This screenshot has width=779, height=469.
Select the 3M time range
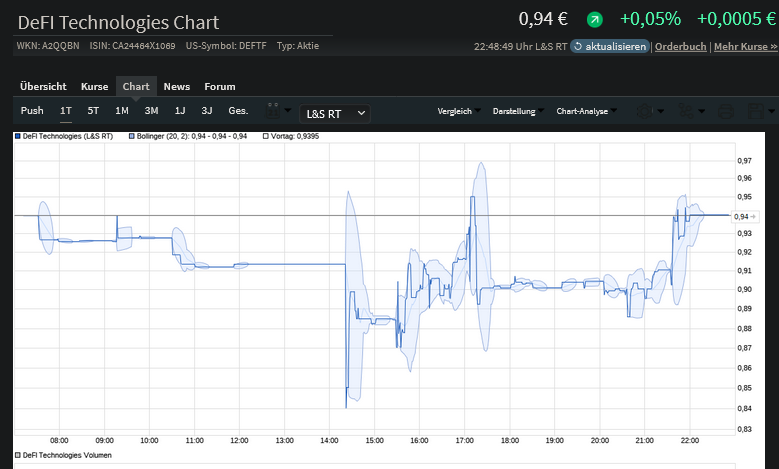coord(151,111)
